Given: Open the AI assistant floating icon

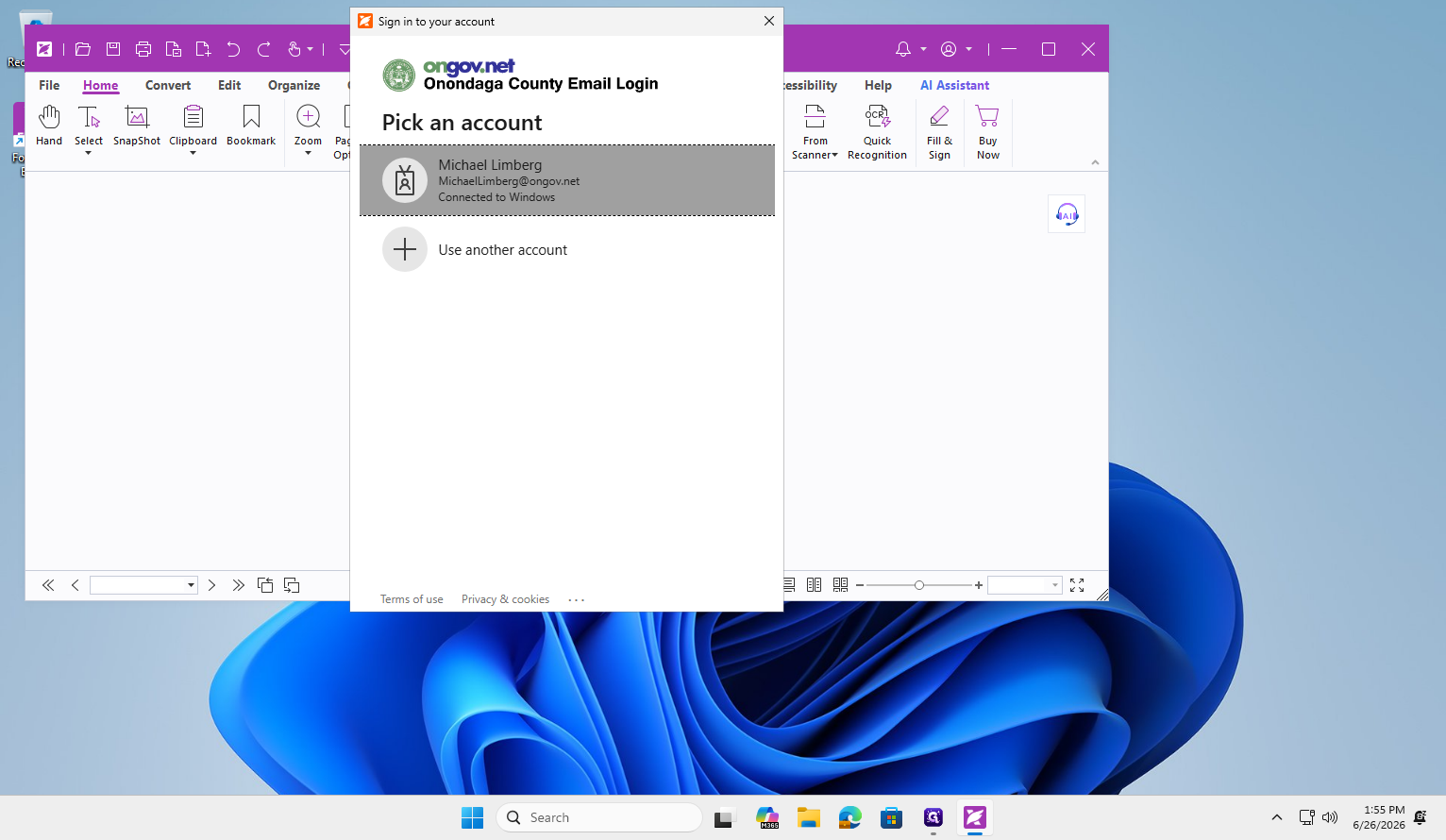Looking at the screenshot, I should (x=1067, y=214).
